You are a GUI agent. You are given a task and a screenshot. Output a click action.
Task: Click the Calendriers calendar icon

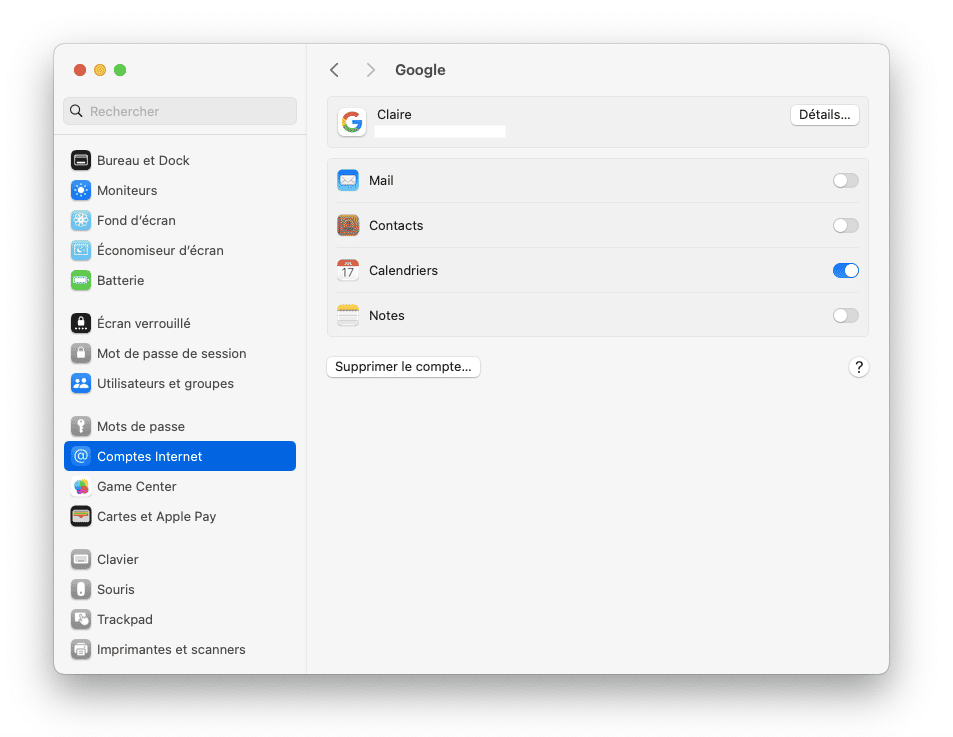click(x=348, y=270)
